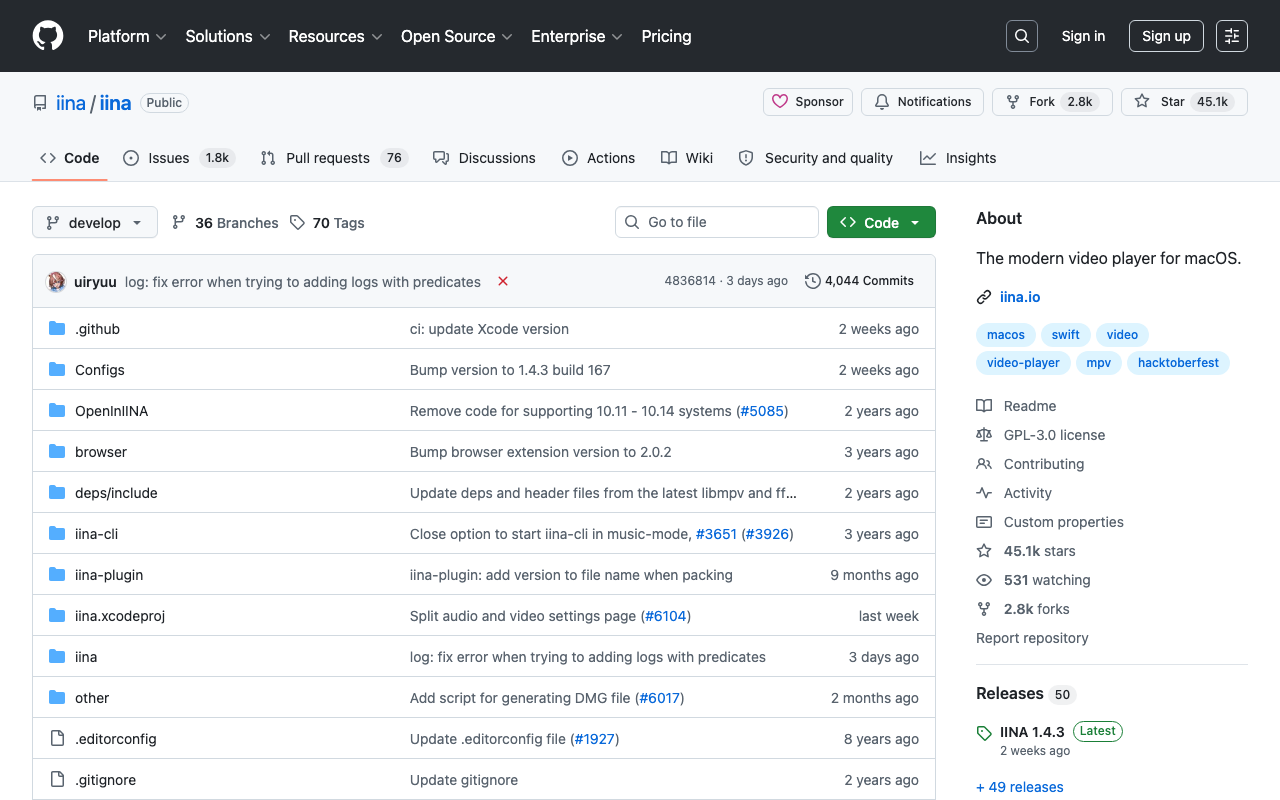Click the Go to file search field

click(717, 222)
